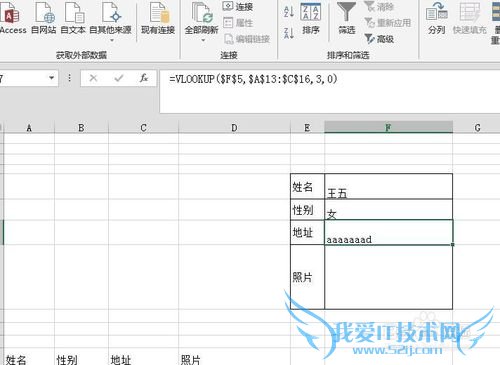Select cell containing aaaaaaad
Screen dimensions: 500x365
(388, 232)
